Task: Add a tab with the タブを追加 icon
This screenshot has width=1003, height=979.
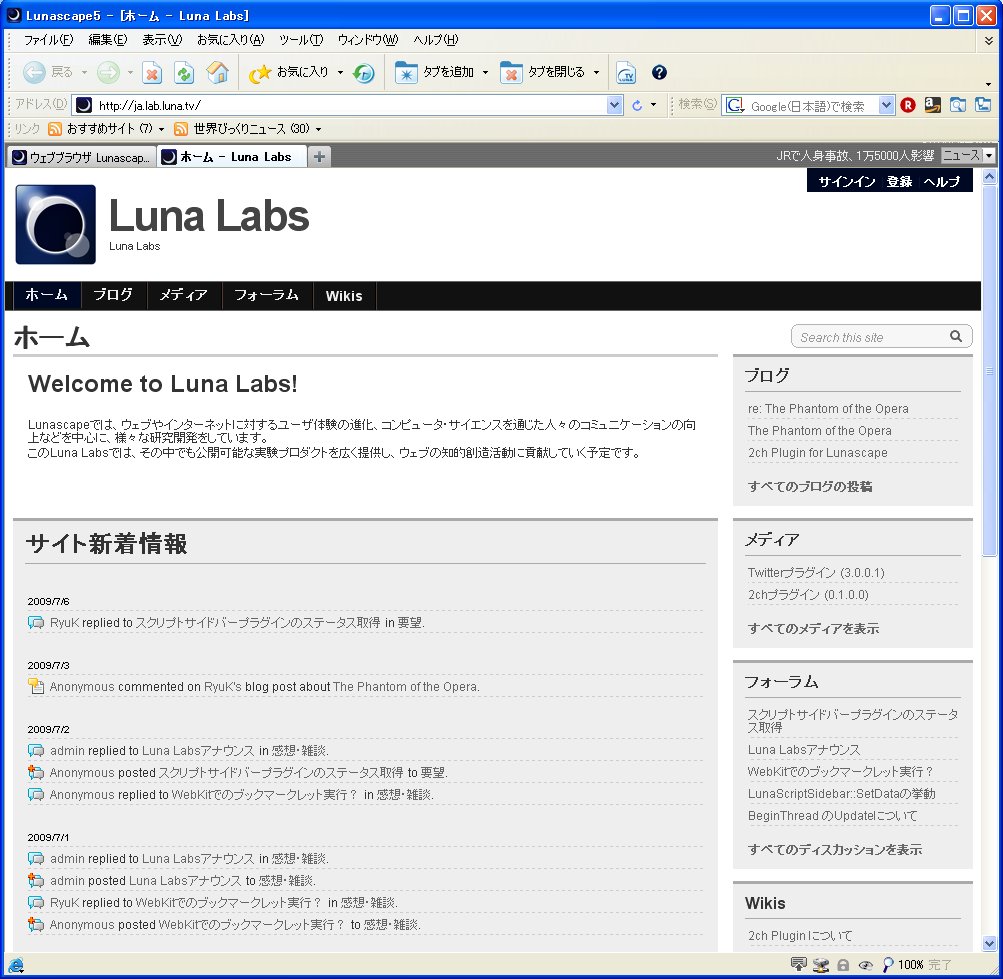Action: pos(406,72)
